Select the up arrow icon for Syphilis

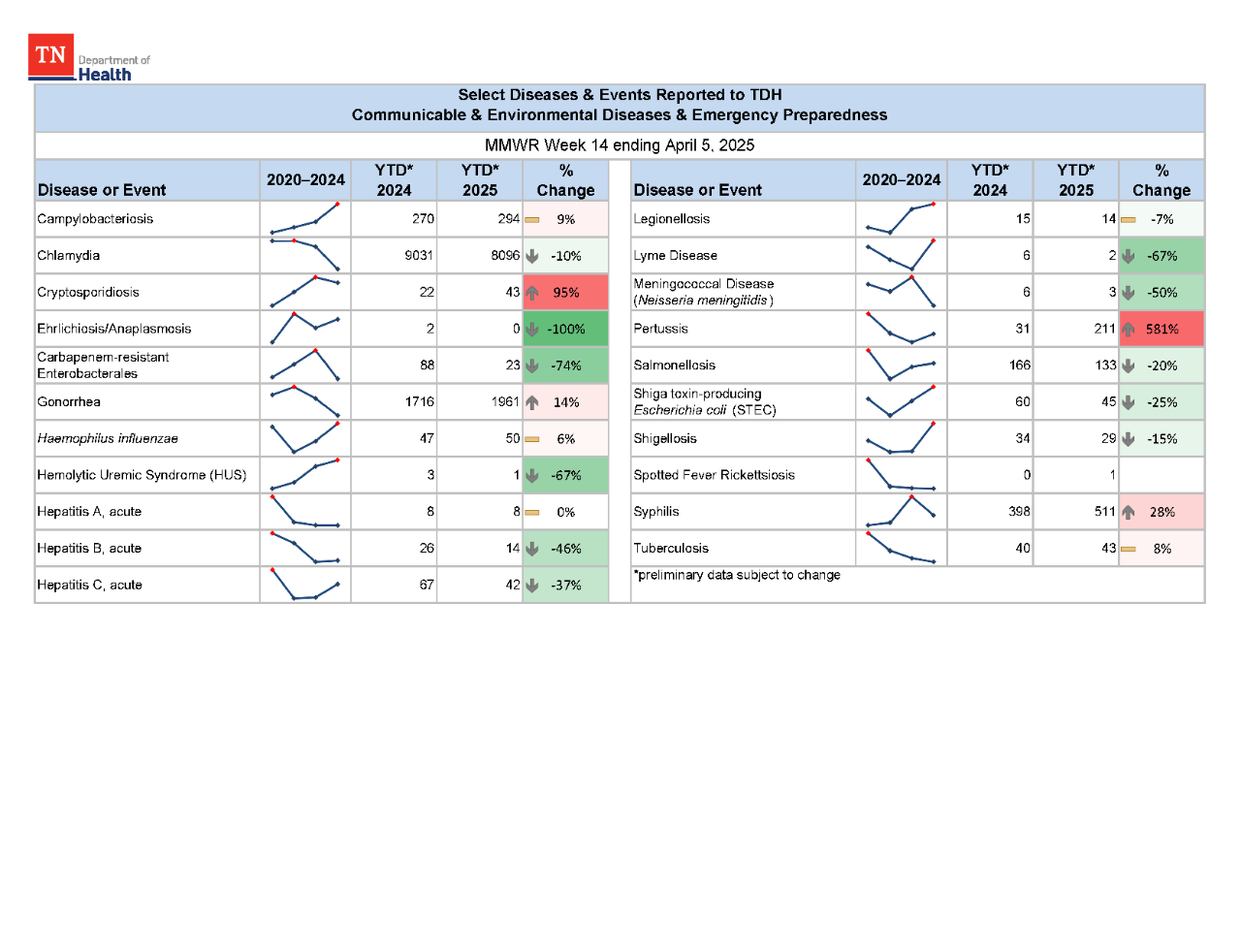click(x=1128, y=511)
